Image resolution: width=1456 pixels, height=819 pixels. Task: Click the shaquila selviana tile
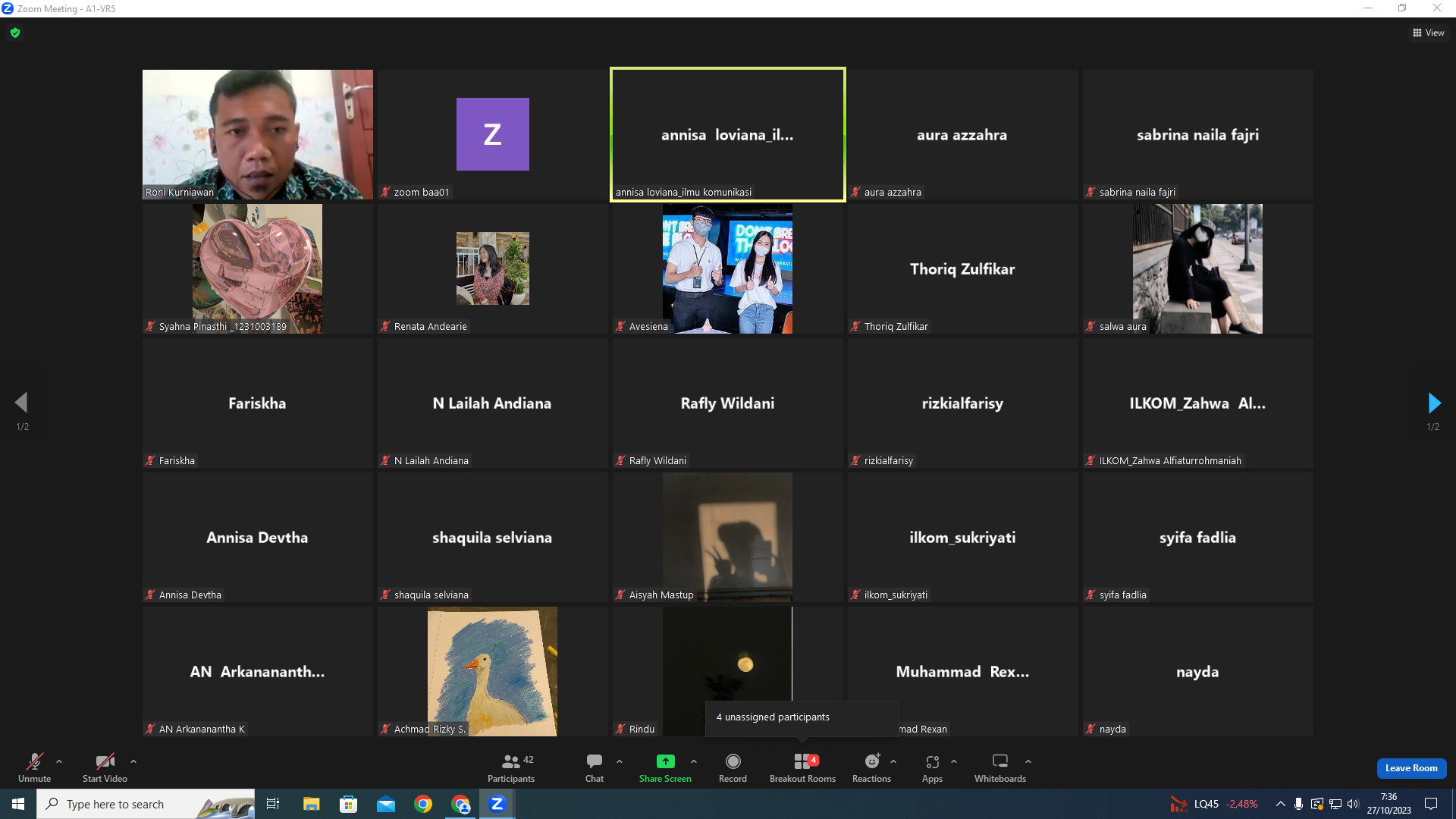[493, 537]
